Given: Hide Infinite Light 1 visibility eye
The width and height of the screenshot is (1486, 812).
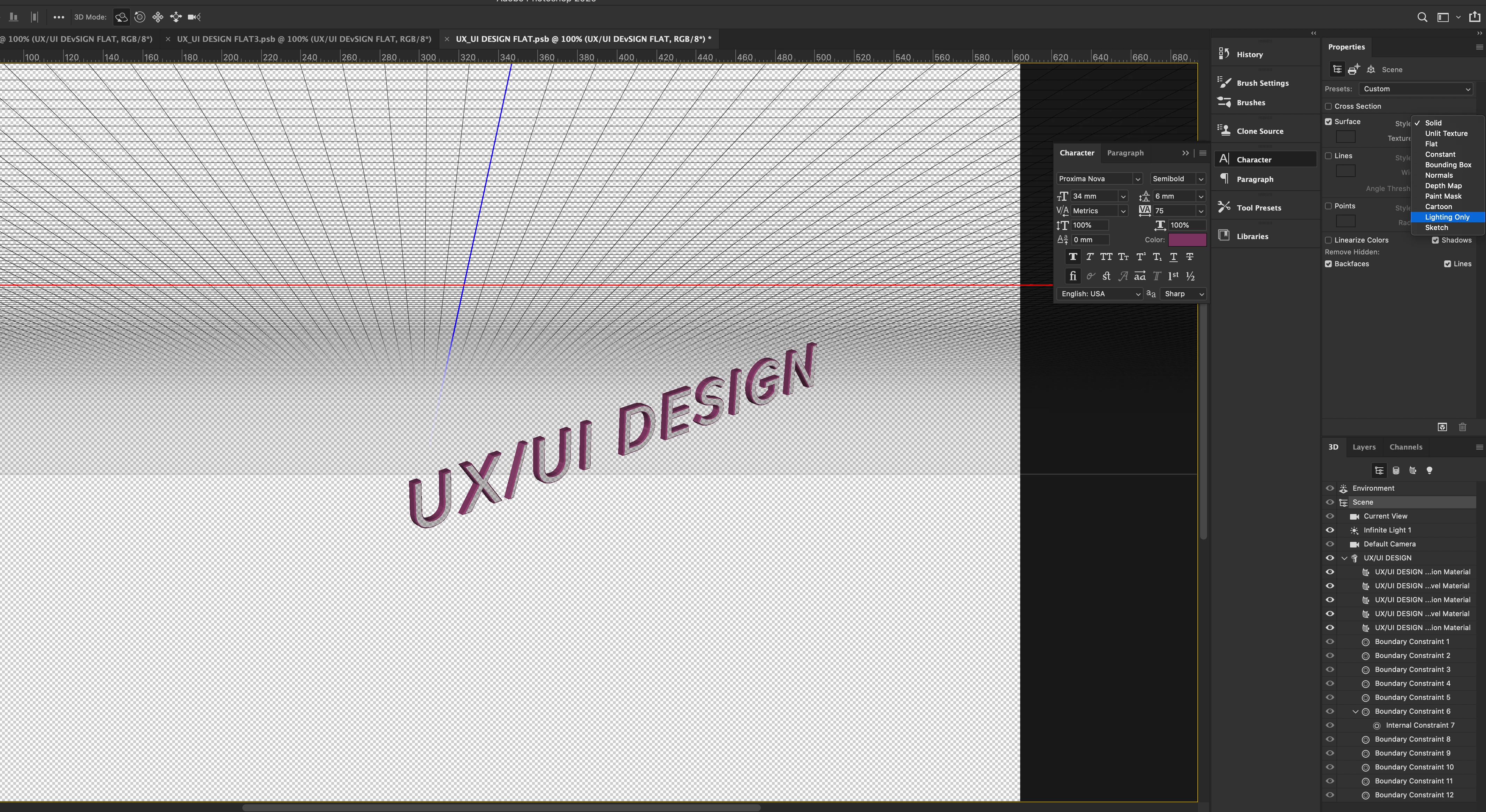Looking at the screenshot, I should click(1330, 530).
